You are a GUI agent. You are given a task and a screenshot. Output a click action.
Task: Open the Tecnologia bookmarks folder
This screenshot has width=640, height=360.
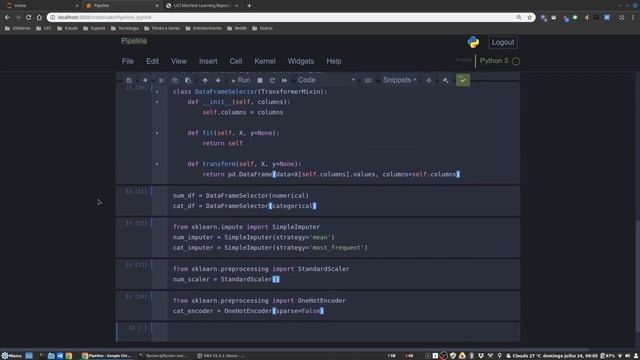point(125,29)
